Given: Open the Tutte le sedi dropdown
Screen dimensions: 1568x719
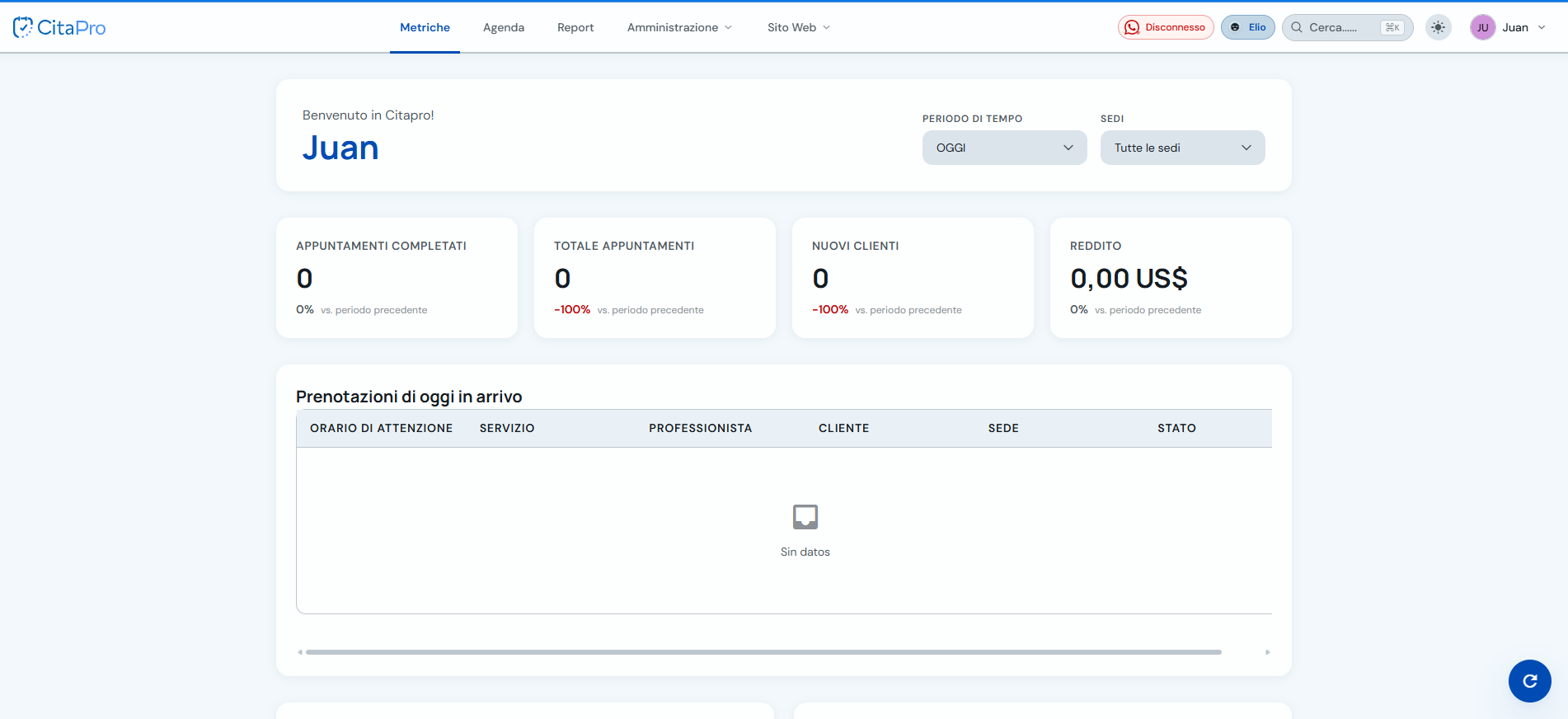Looking at the screenshot, I should 1182,148.
